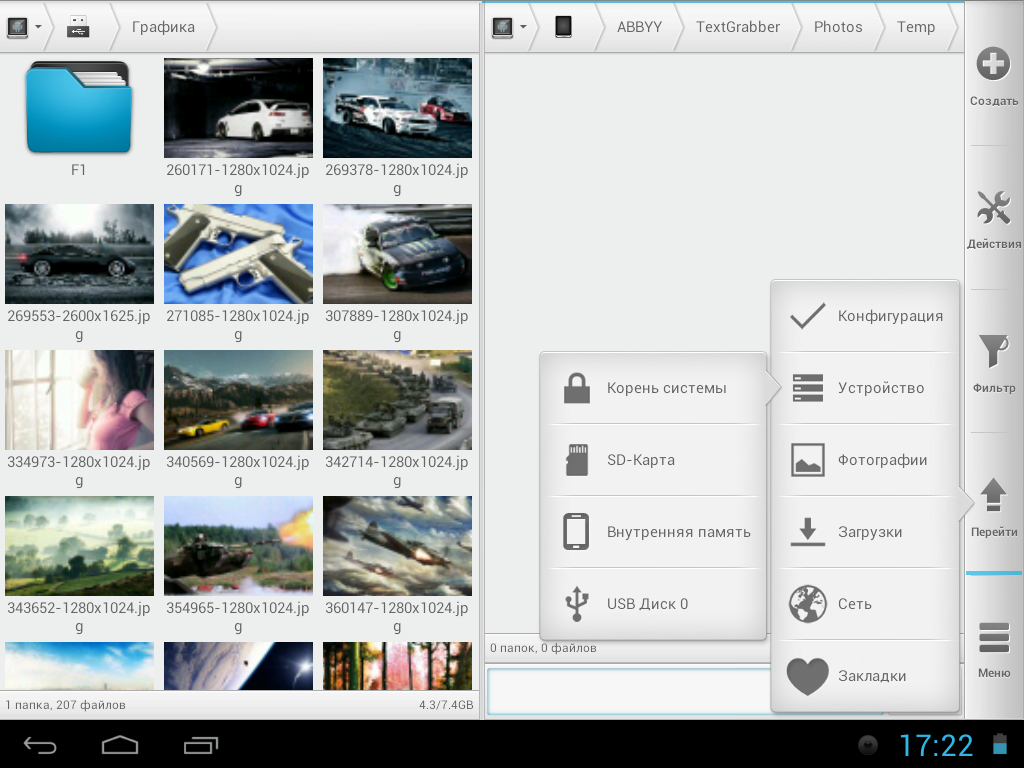
Task: Choose Корень системы in the submenu
Action: tap(653, 388)
